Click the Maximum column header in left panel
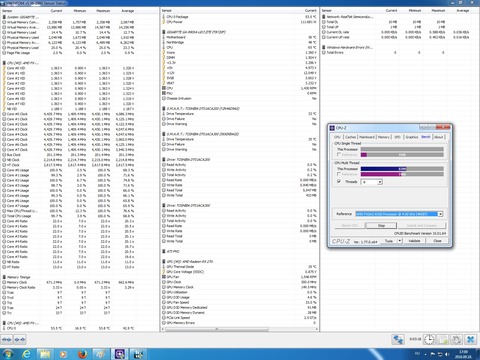This screenshot has height=360, width=480. [103, 11]
